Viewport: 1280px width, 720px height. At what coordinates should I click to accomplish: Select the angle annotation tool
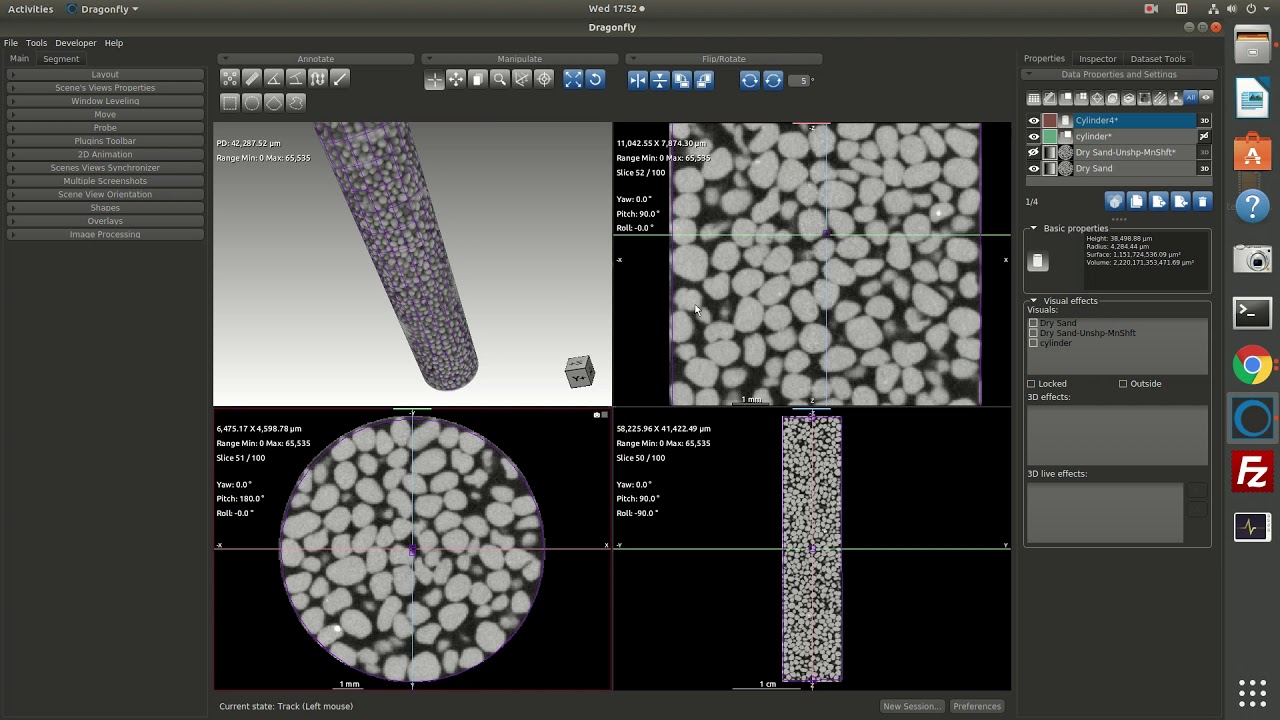coord(274,79)
